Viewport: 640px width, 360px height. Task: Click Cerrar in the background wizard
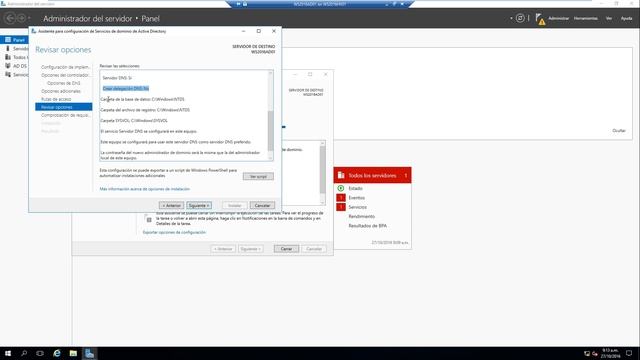[x=286, y=249]
